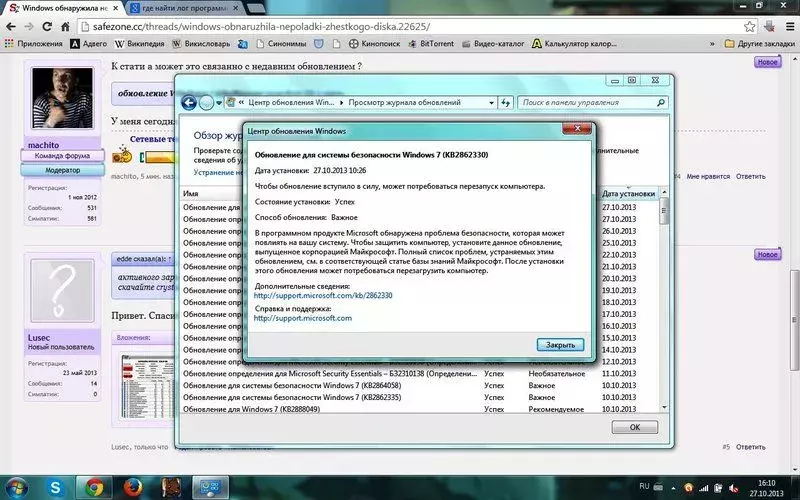Click the 26.10.2013 date cell

pyautogui.click(x=619, y=231)
